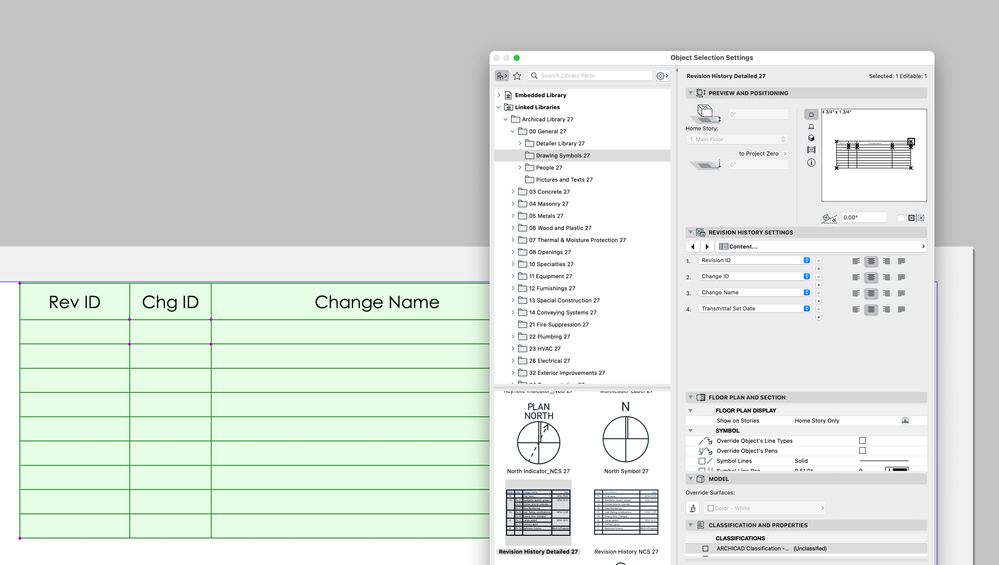Image resolution: width=999 pixels, height=565 pixels.
Task: Check Override Object's Pens option
Action: tap(862, 451)
